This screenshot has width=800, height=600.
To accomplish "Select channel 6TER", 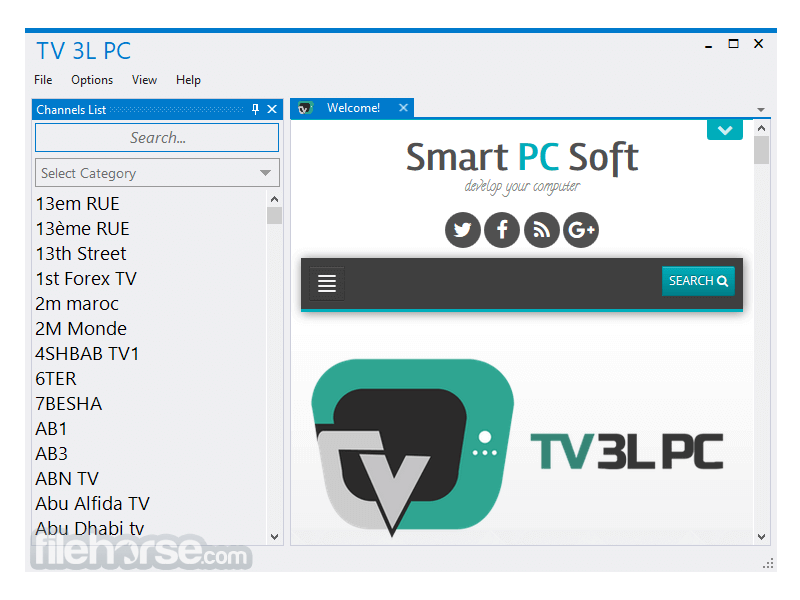I will click(56, 379).
